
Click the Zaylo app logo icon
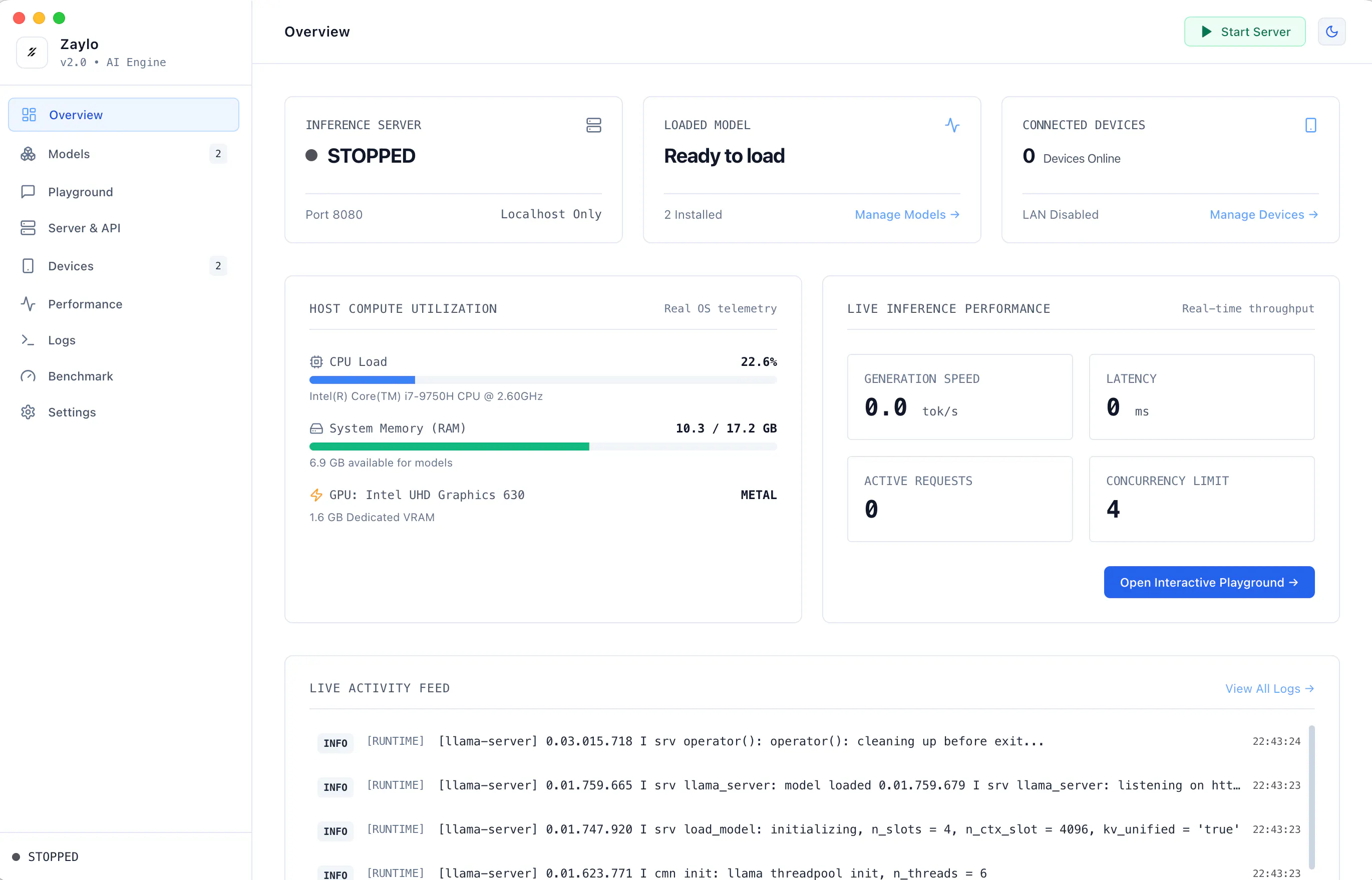(x=32, y=53)
